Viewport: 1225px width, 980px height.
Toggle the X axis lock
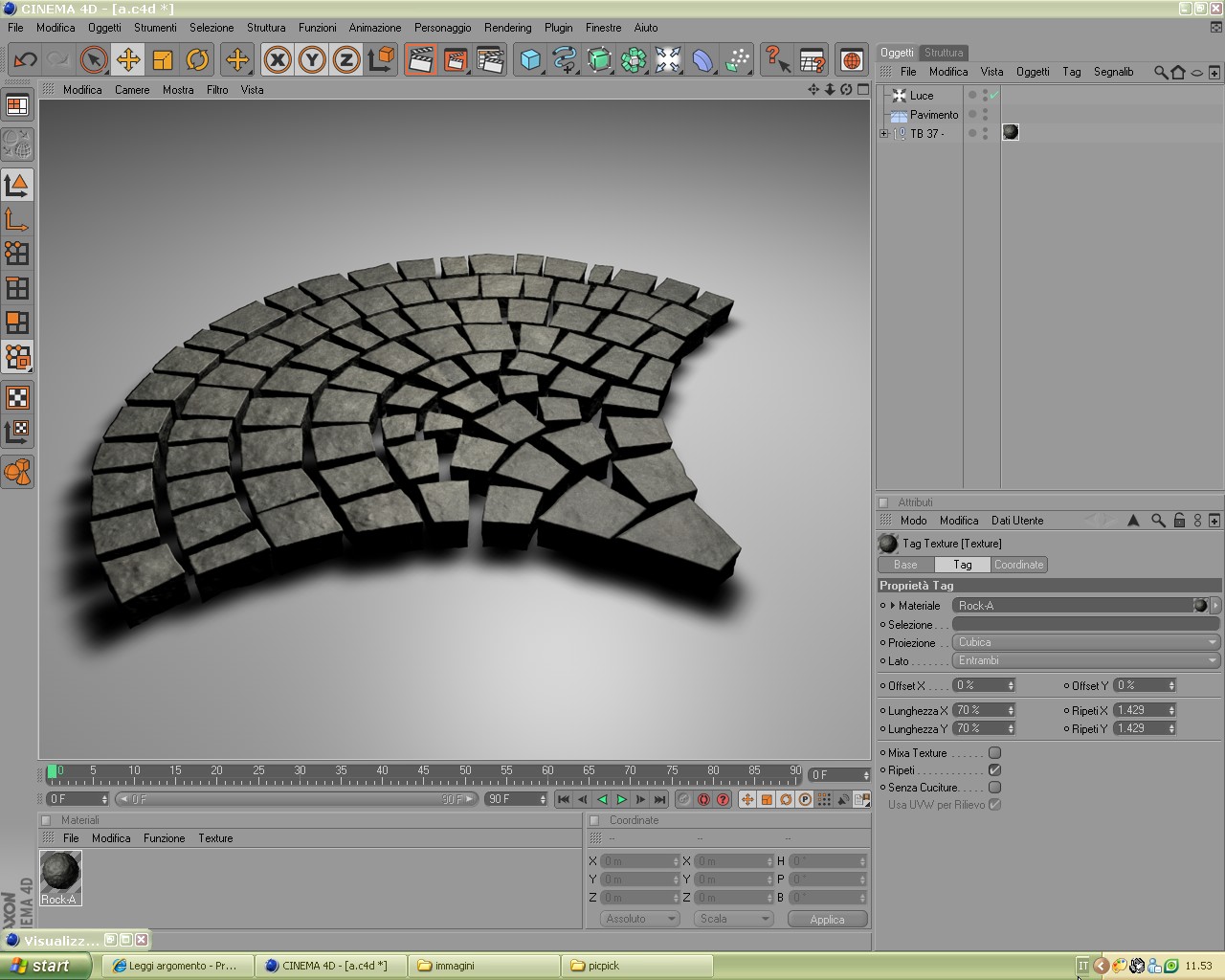click(278, 60)
